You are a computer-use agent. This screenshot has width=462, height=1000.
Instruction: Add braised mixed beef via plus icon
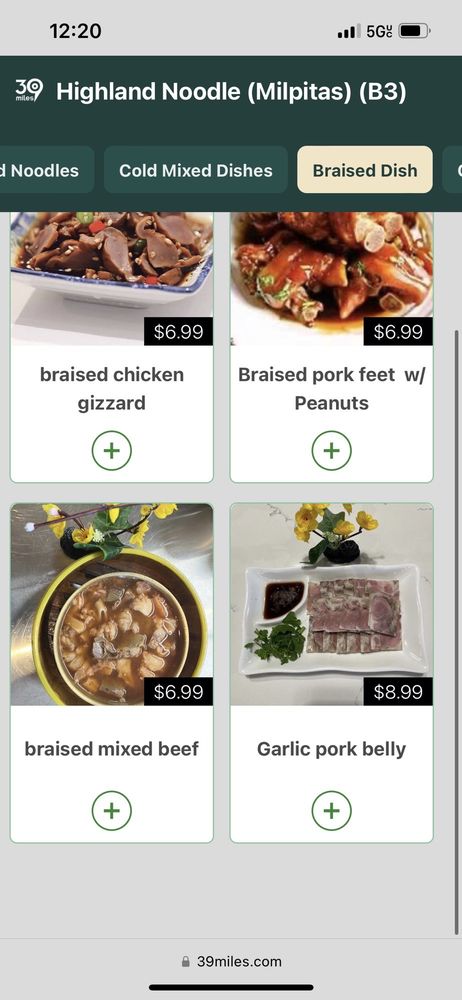tap(112, 811)
